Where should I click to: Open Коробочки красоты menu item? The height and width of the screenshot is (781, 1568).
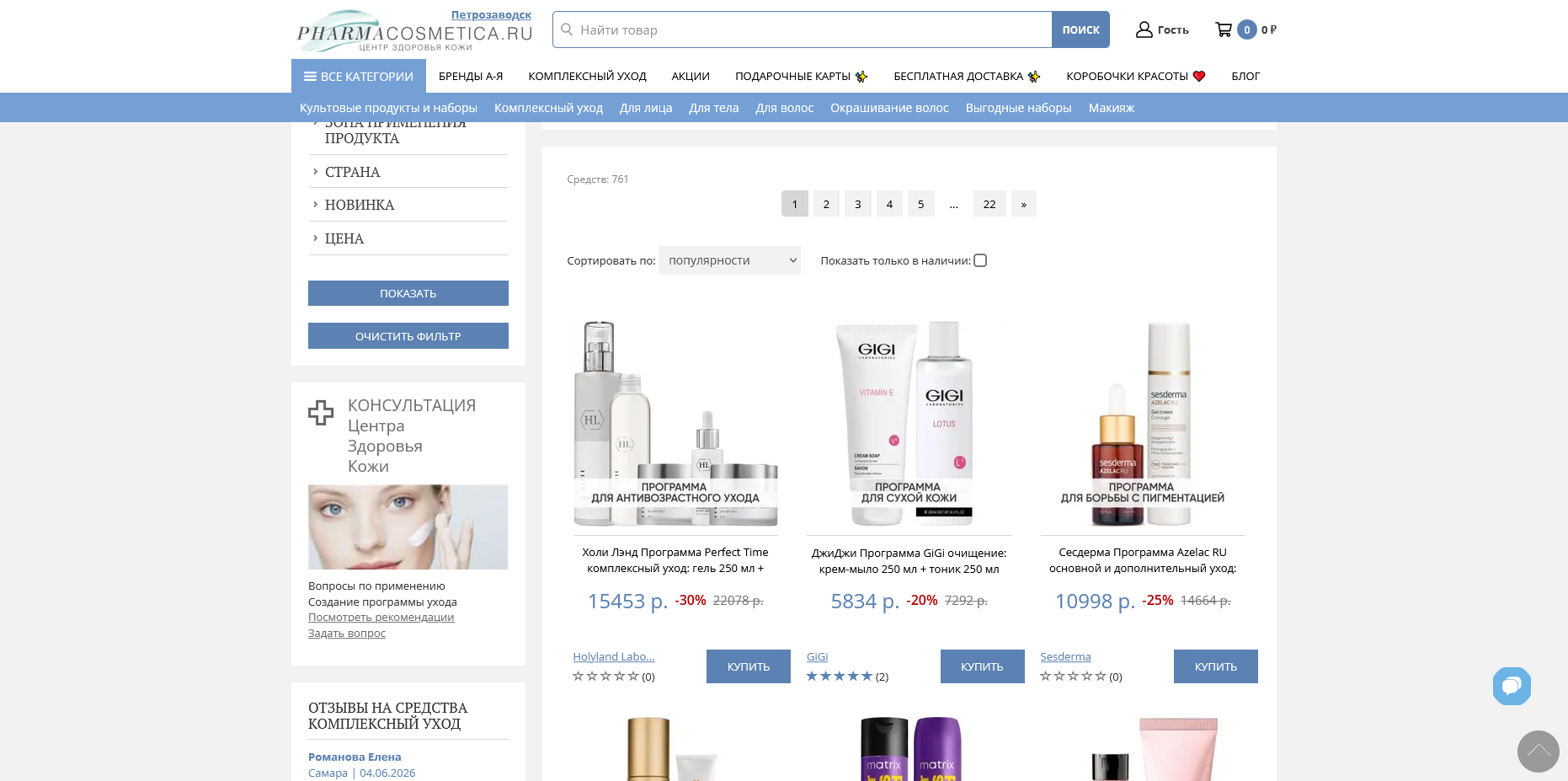pos(1136,76)
